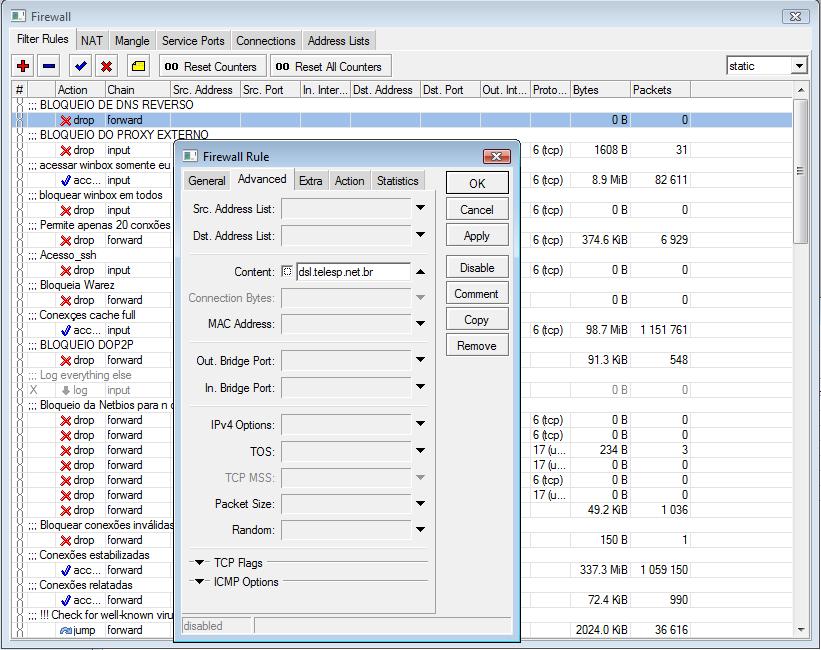This screenshot has height=650, width=821.
Task: Expand Dst. Address List field
Action: tap(420, 235)
